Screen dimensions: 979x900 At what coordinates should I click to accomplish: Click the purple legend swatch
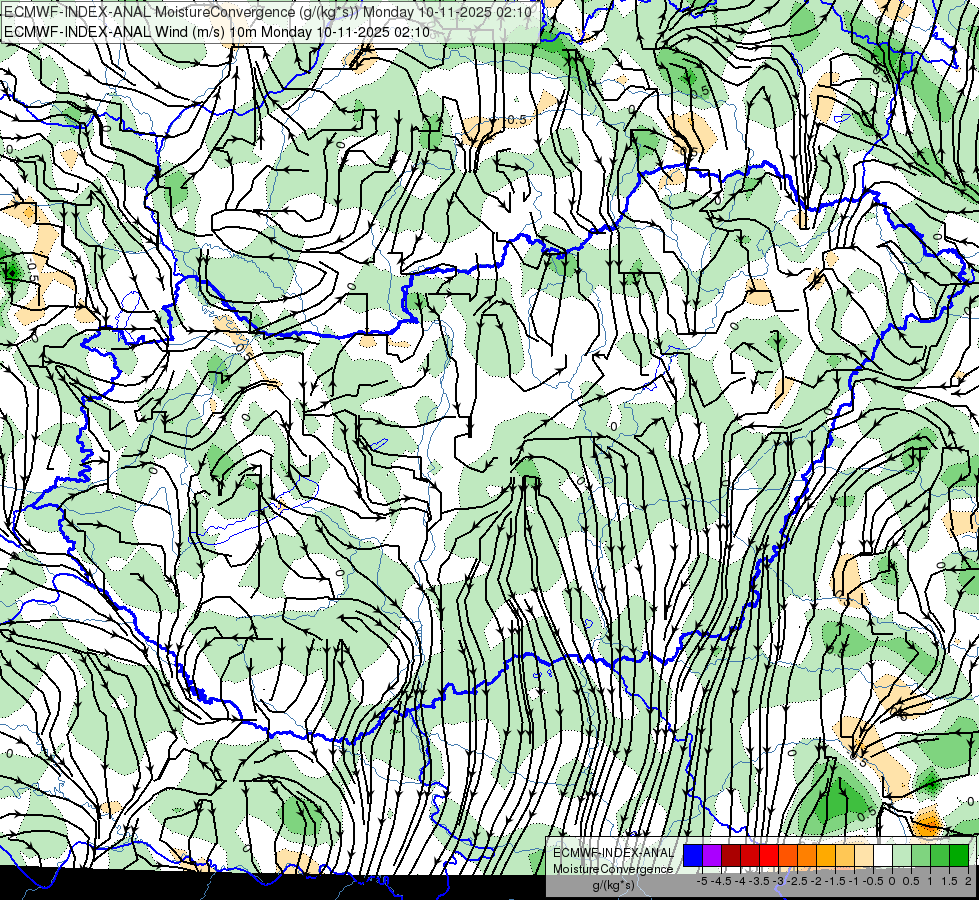pos(712,855)
